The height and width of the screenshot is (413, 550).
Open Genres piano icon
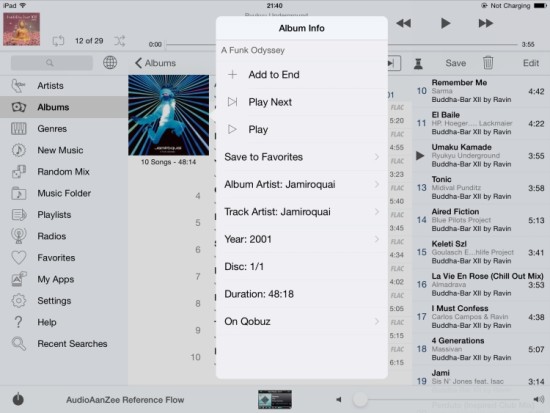click(x=19, y=129)
